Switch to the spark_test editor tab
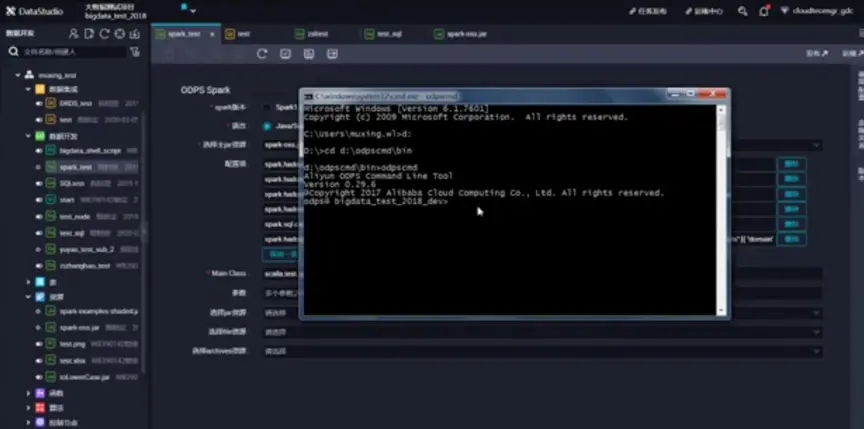This screenshot has width=864, height=429. [186, 34]
